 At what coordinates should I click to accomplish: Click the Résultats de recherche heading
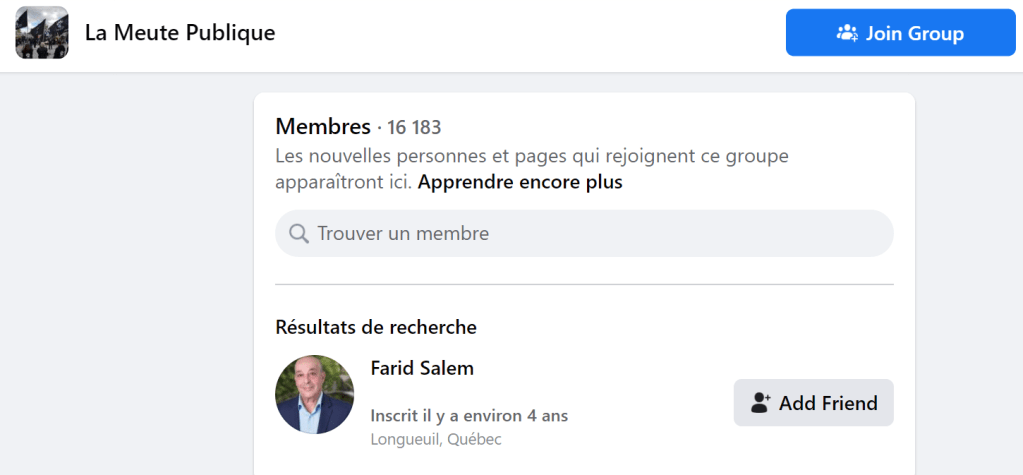[376, 327]
